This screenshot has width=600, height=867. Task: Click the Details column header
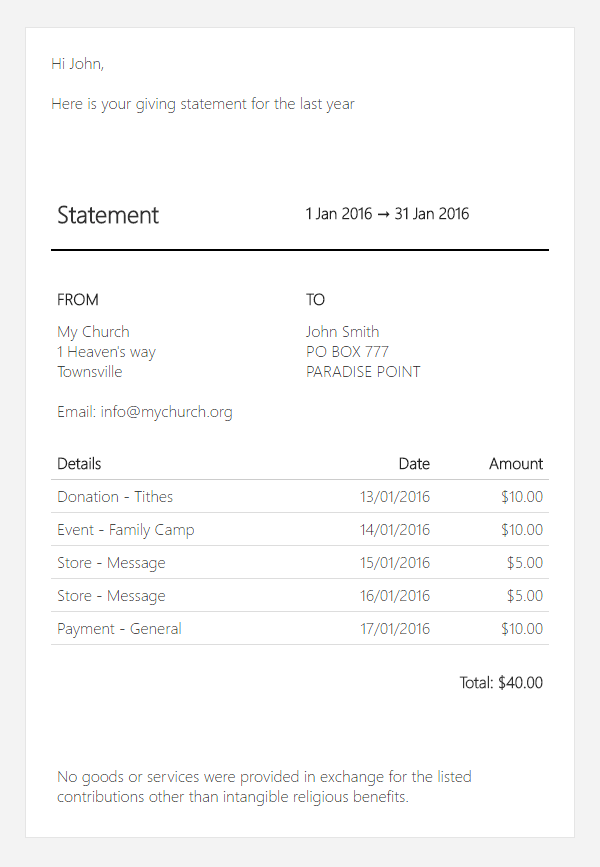point(79,464)
